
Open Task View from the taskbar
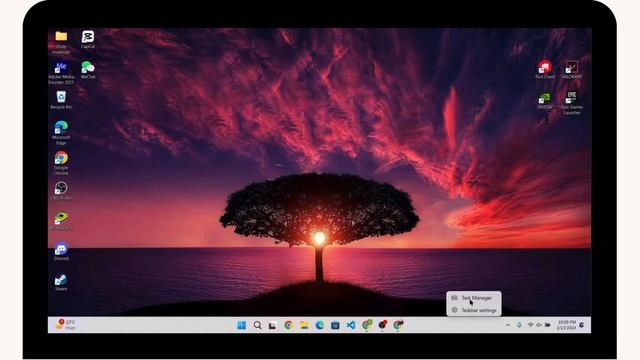coord(273,325)
